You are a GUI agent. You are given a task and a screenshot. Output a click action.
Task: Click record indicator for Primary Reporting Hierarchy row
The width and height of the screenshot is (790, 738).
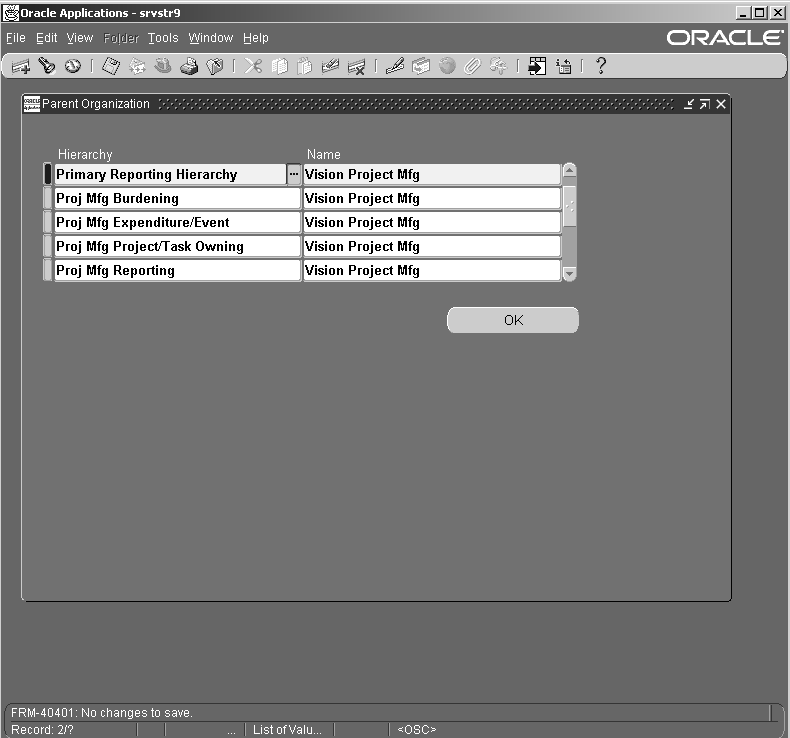[48, 174]
